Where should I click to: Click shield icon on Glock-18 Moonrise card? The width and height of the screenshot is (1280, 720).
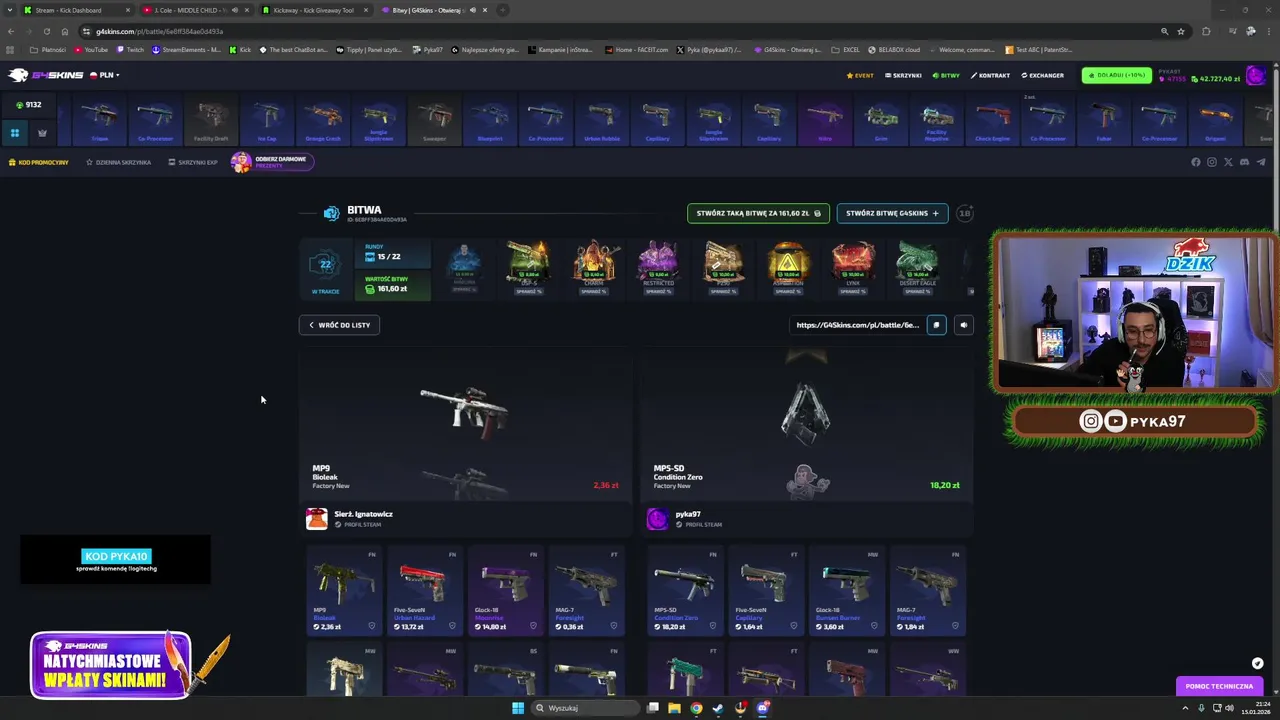tap(533, 626)
